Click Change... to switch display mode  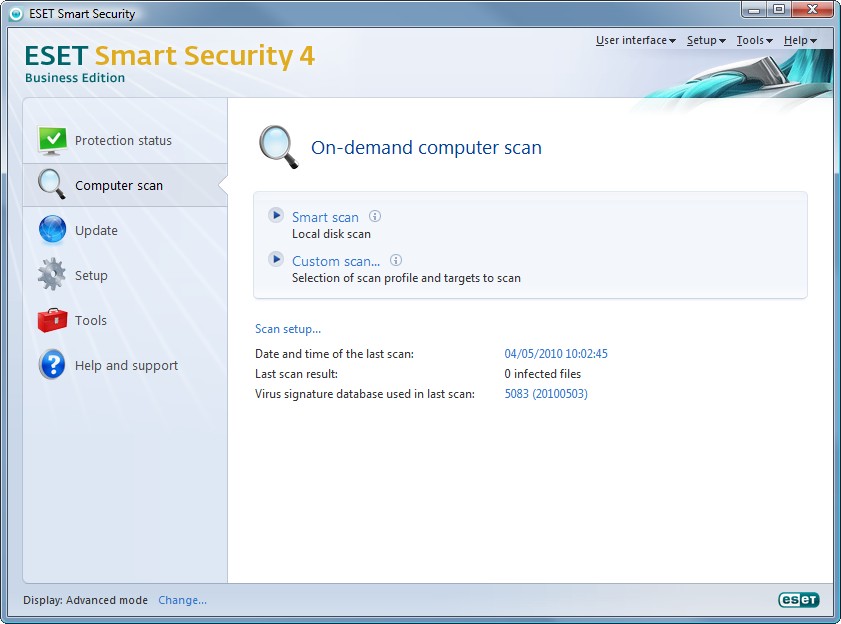click(x=182, y=600)
